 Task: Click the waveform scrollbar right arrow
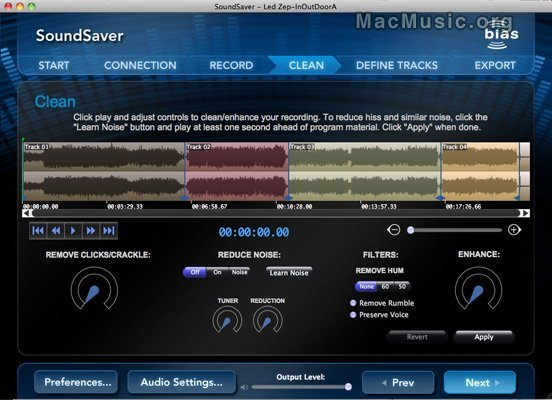tap(526, 213)
